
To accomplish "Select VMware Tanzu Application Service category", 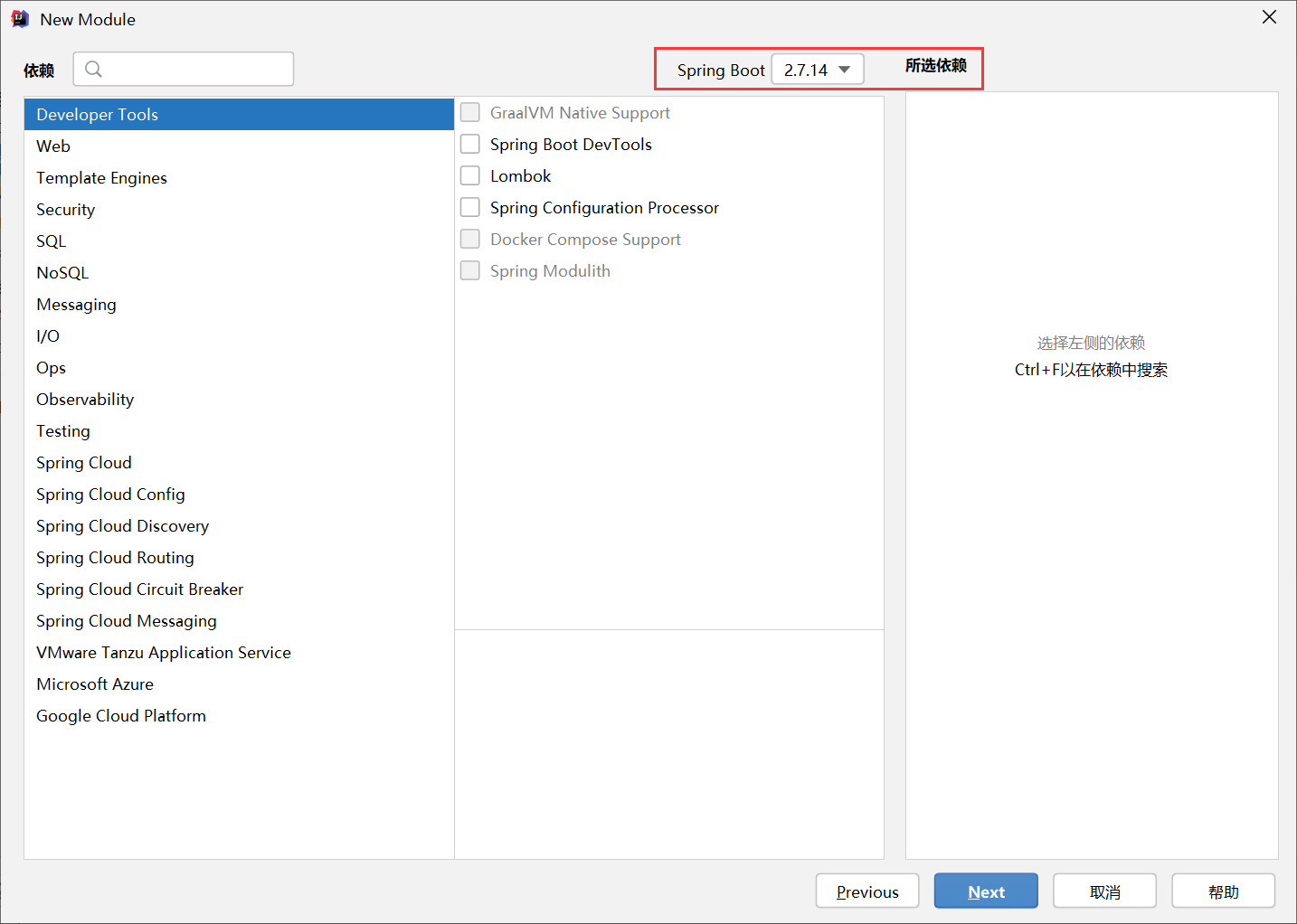I will pos(239,652).
